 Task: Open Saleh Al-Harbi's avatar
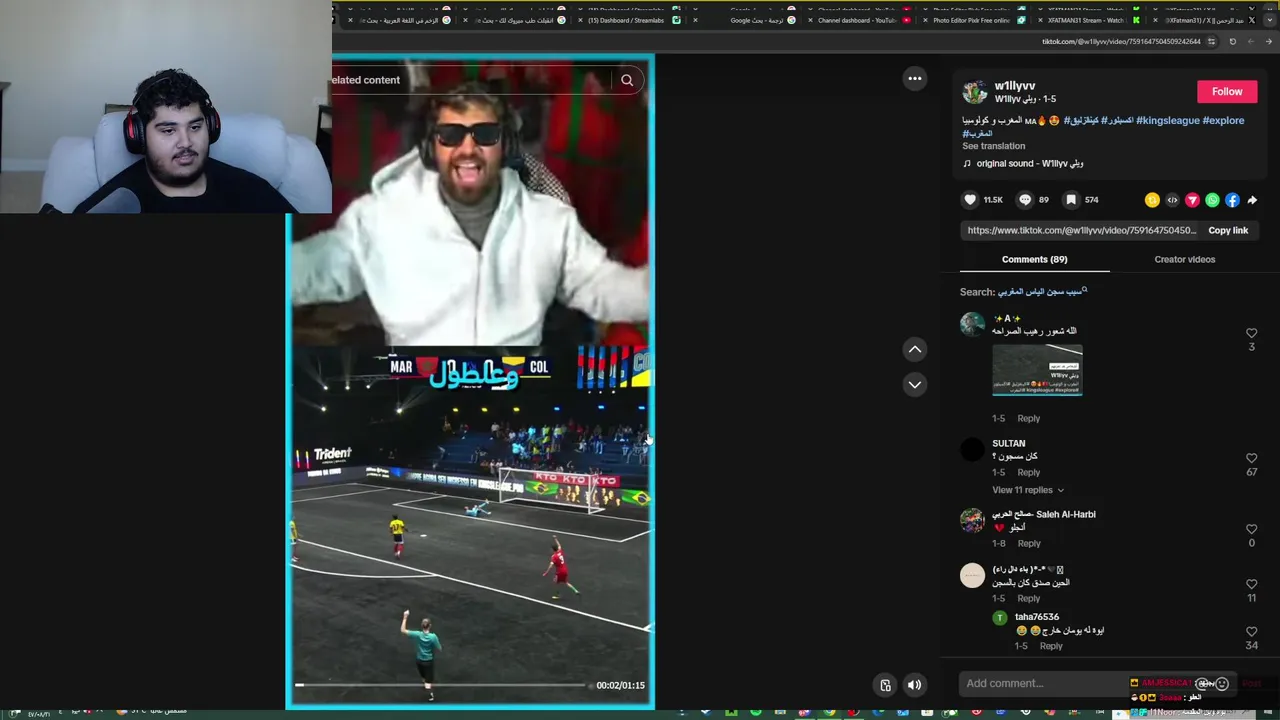tap(972, 520)
